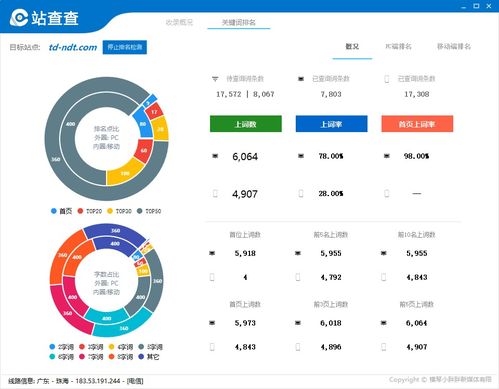Screen dimensions: 499x389
Task: Click the PC icon beside 78.00%
Action: pos(301,156)
